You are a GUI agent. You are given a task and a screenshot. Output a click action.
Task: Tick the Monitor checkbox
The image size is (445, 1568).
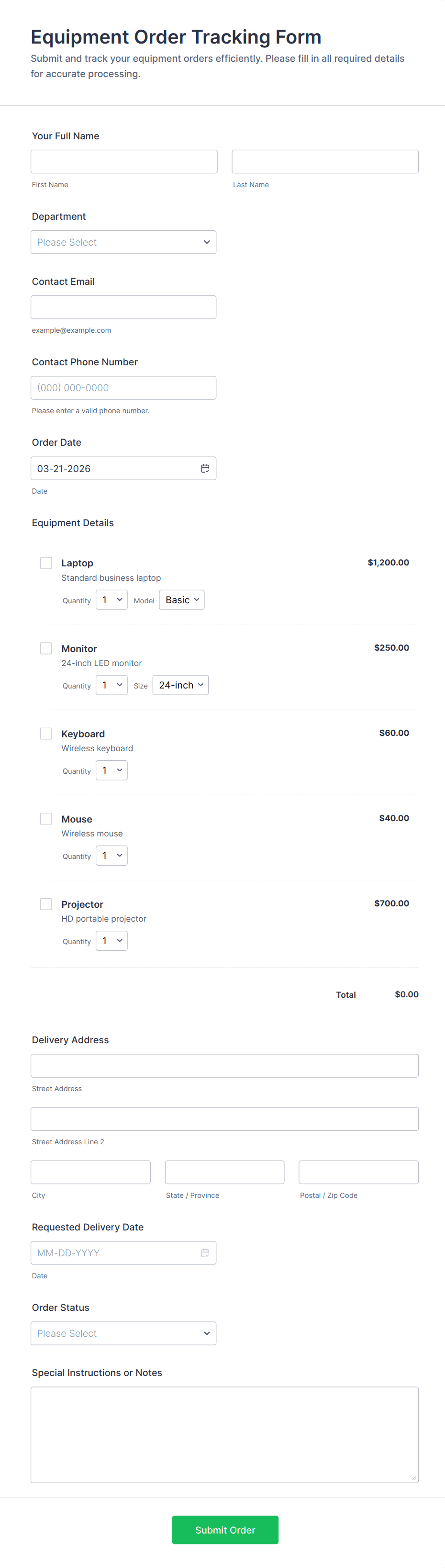point(46,648)
